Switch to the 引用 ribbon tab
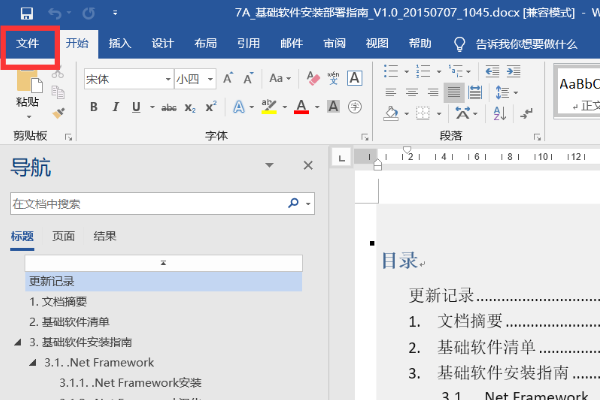600x400 pixels. click(x=248, y=43)
